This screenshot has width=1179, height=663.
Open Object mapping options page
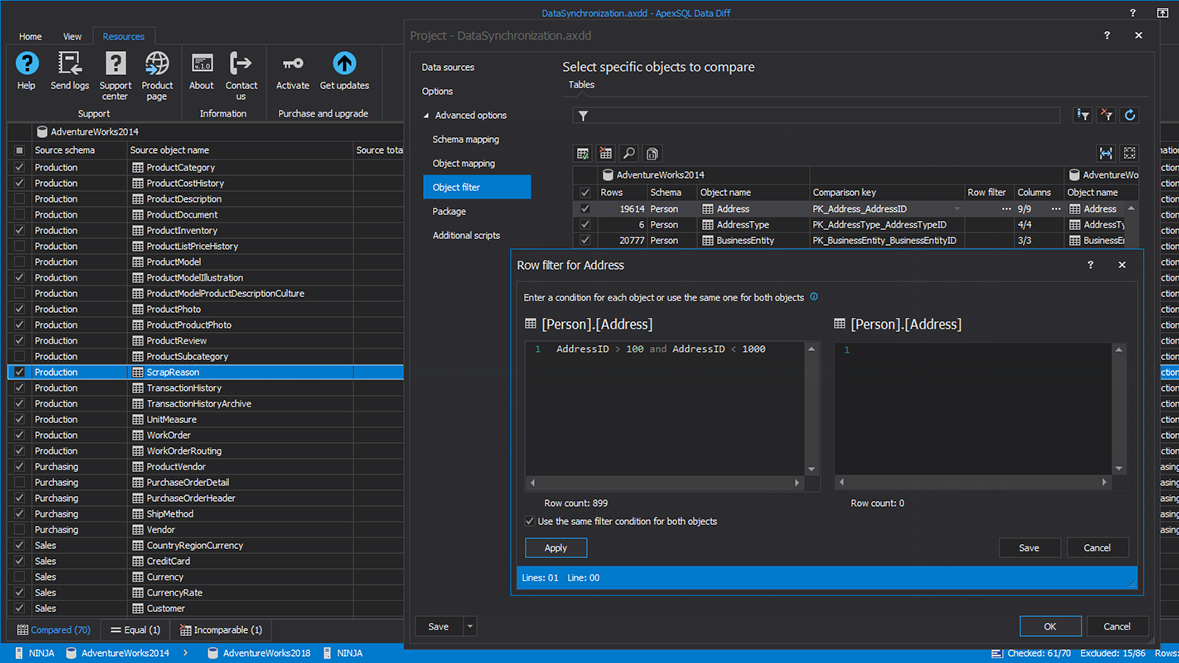click(x=463, y=163)
